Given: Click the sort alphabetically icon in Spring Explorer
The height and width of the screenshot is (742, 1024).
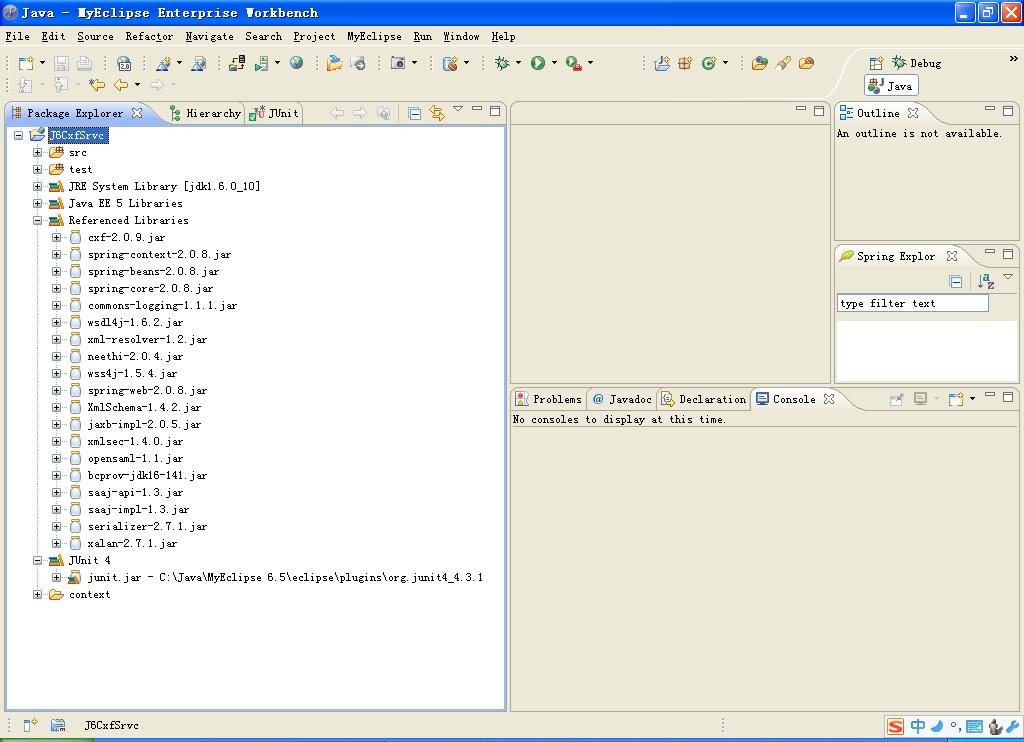Looking at the screenshot, I should 986,282.
